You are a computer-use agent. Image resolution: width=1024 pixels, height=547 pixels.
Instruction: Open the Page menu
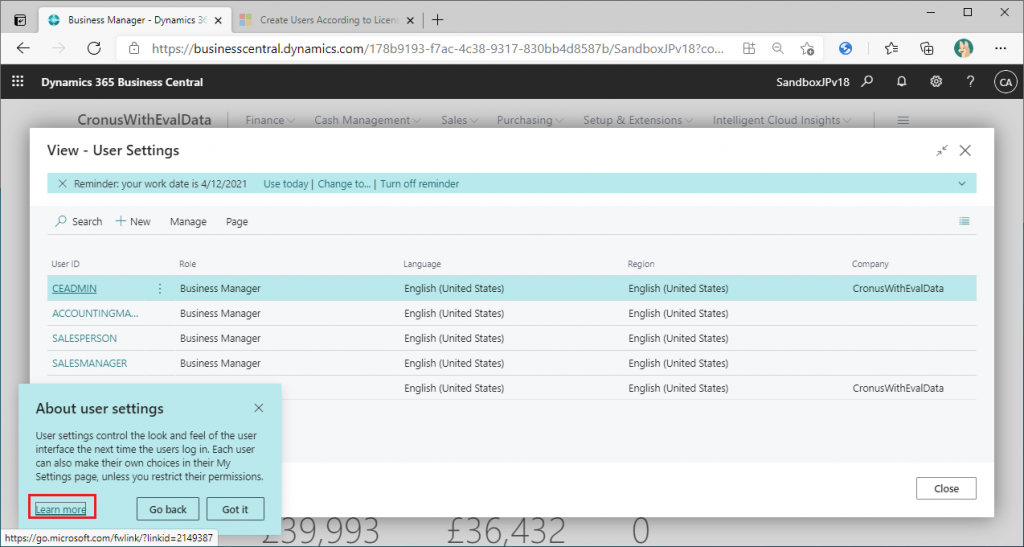[x=237, y=222]
